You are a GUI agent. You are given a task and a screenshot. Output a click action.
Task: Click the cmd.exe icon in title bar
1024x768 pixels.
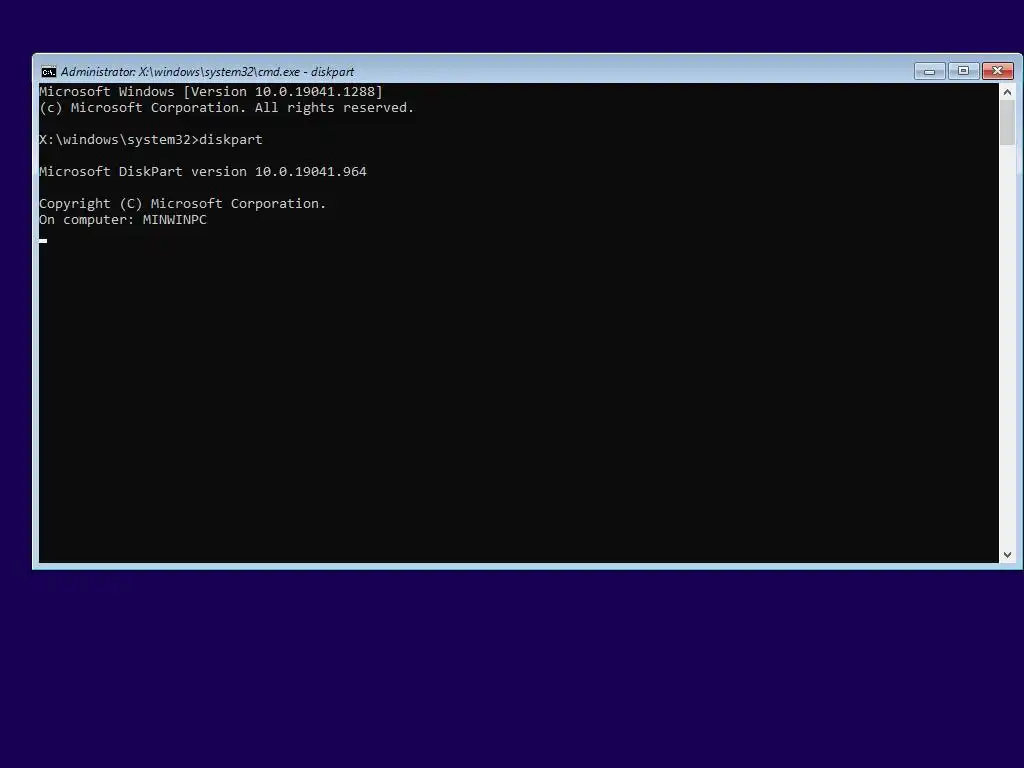coord(48,72)
